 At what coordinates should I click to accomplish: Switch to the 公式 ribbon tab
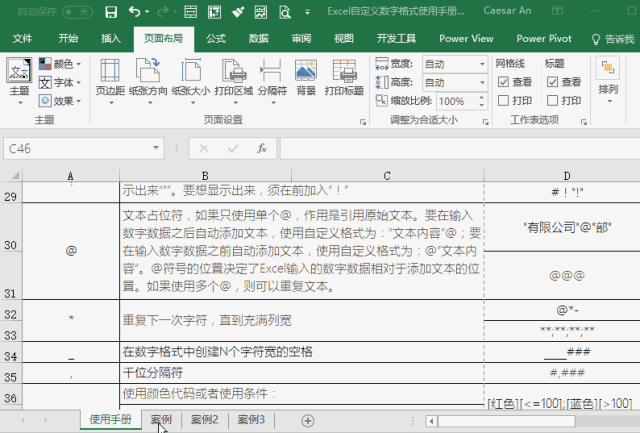(x=215, y=38)
